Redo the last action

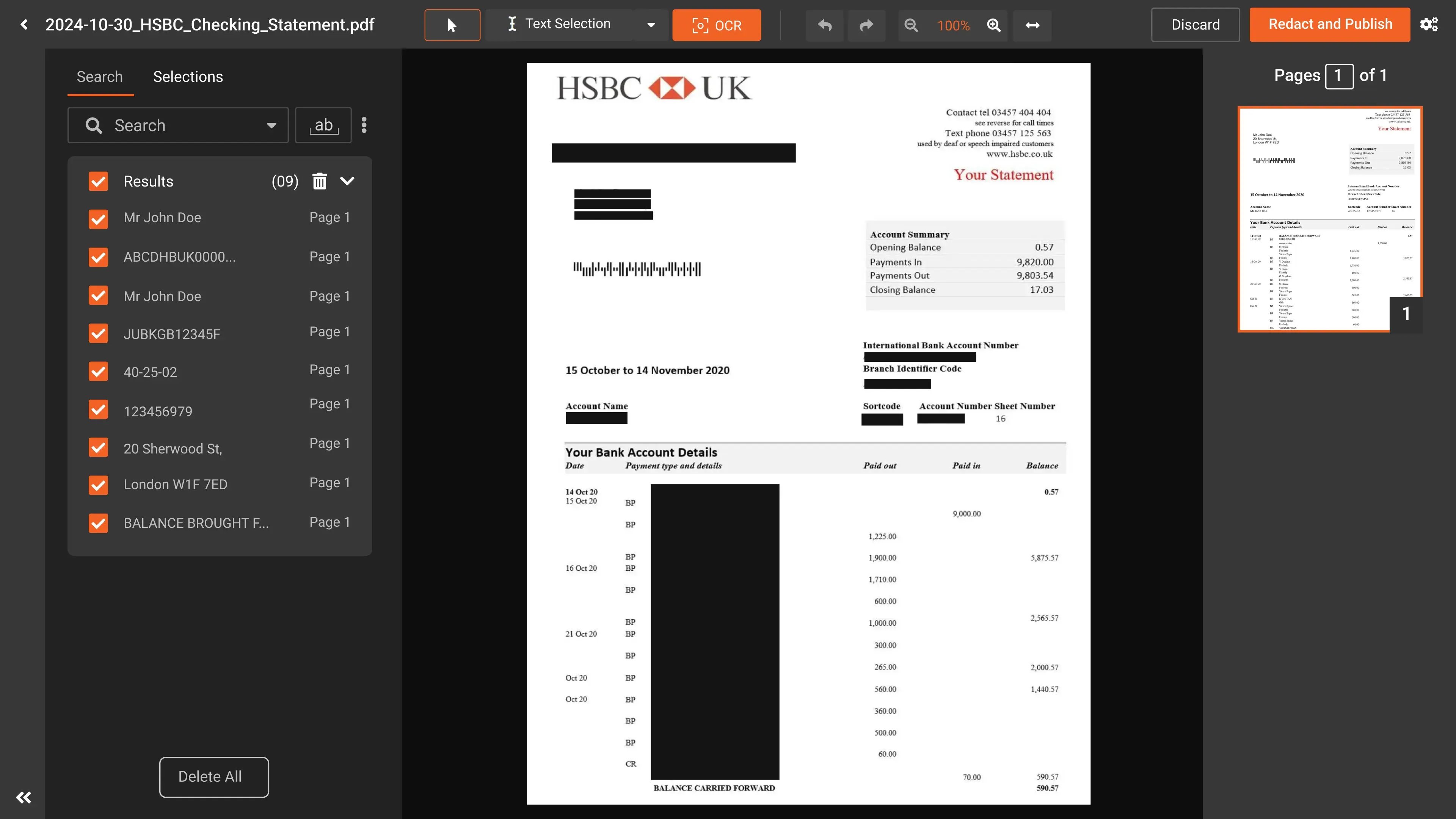click(x=866, y=25)
